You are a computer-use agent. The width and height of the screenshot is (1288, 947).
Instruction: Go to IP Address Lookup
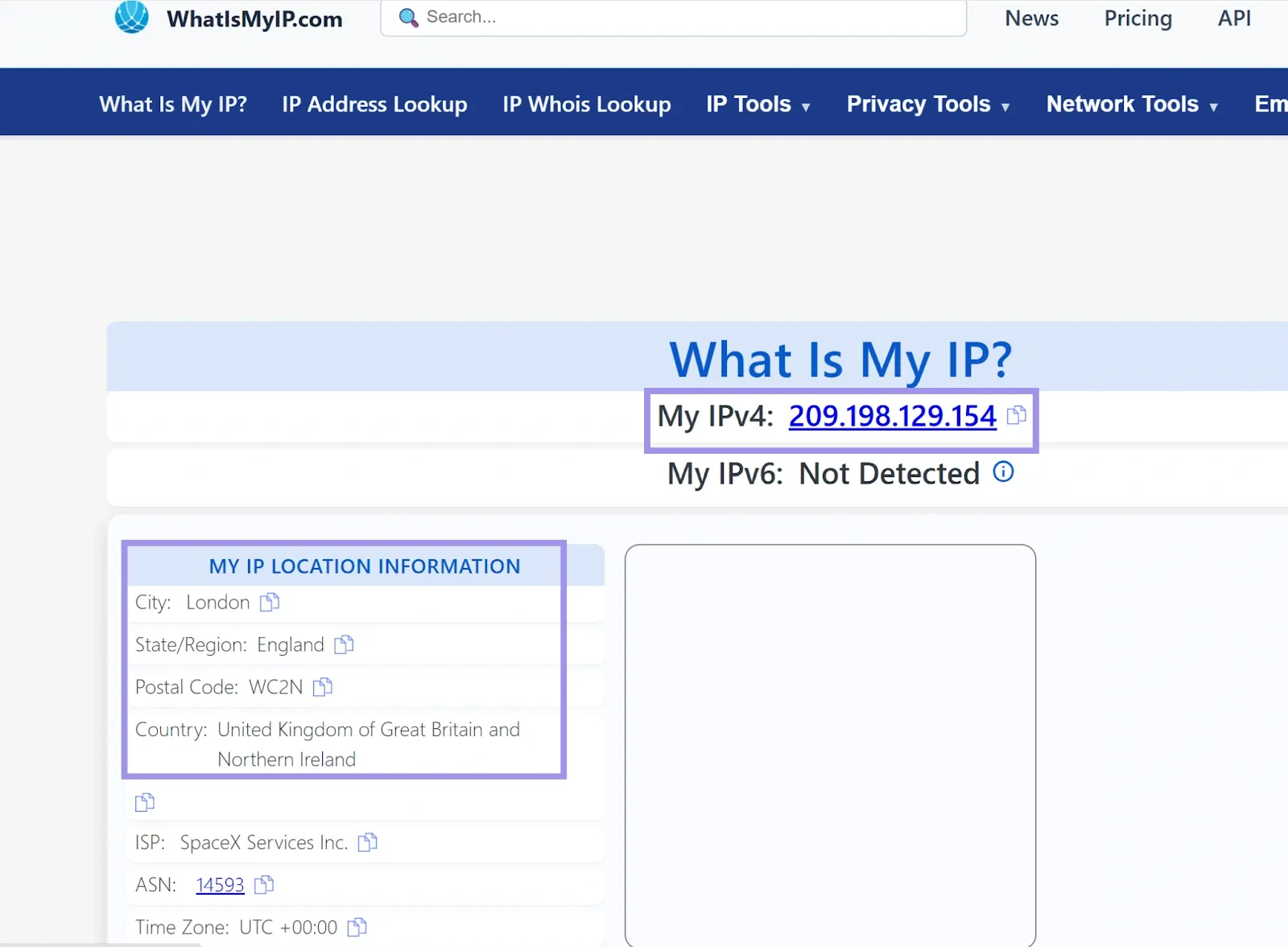tap(374, 103)
